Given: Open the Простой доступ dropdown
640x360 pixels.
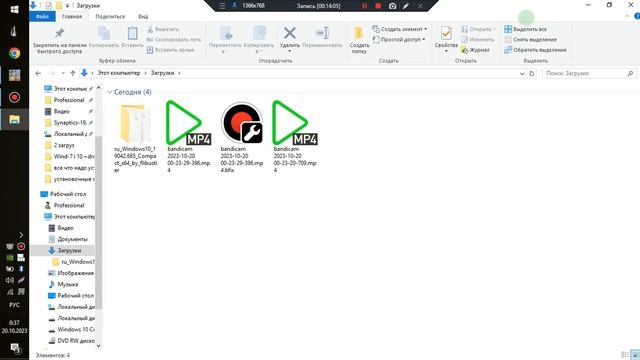Looking at the screenshot, I should click(x=398, y=40).
